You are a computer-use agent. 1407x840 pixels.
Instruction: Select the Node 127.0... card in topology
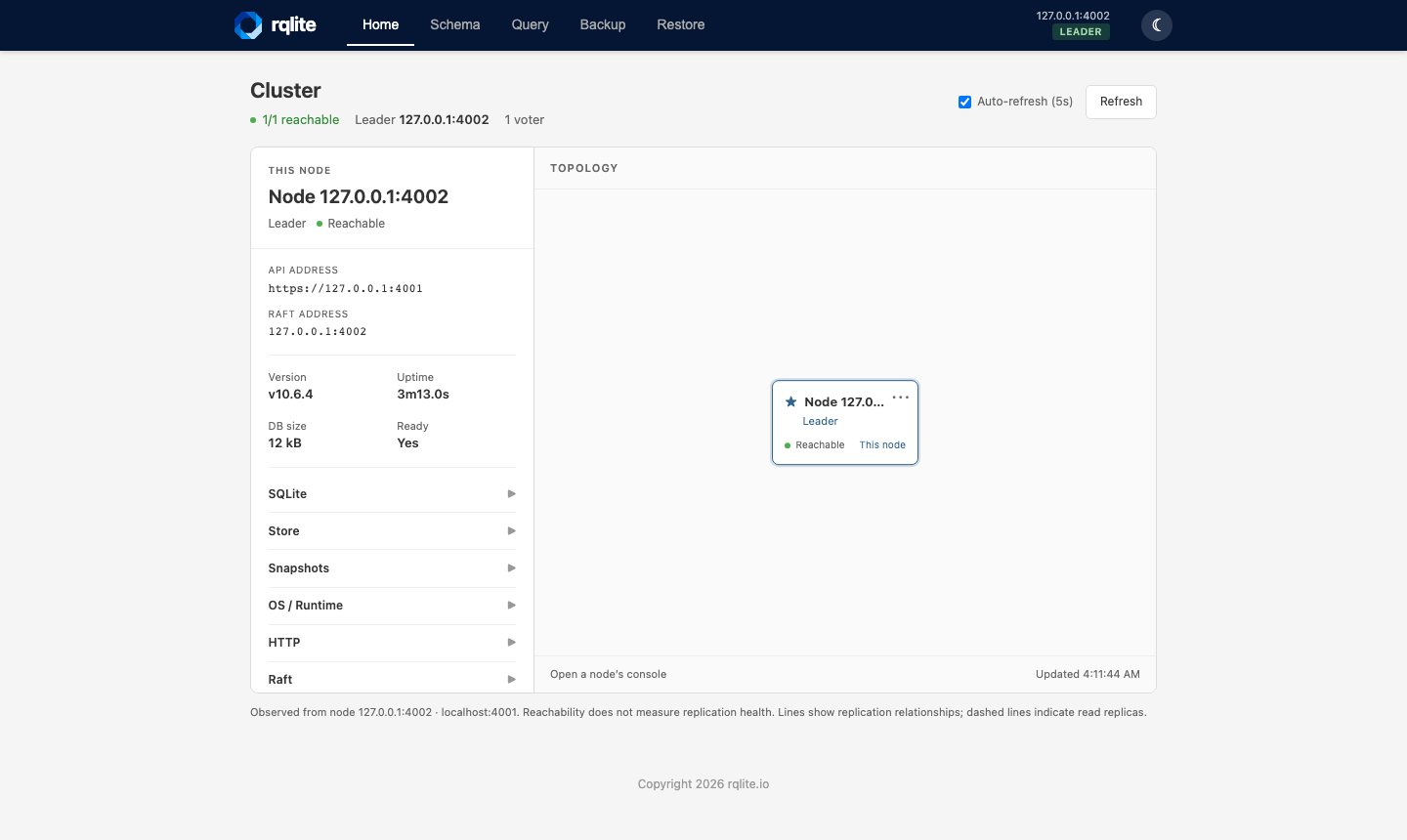[845, 423]
